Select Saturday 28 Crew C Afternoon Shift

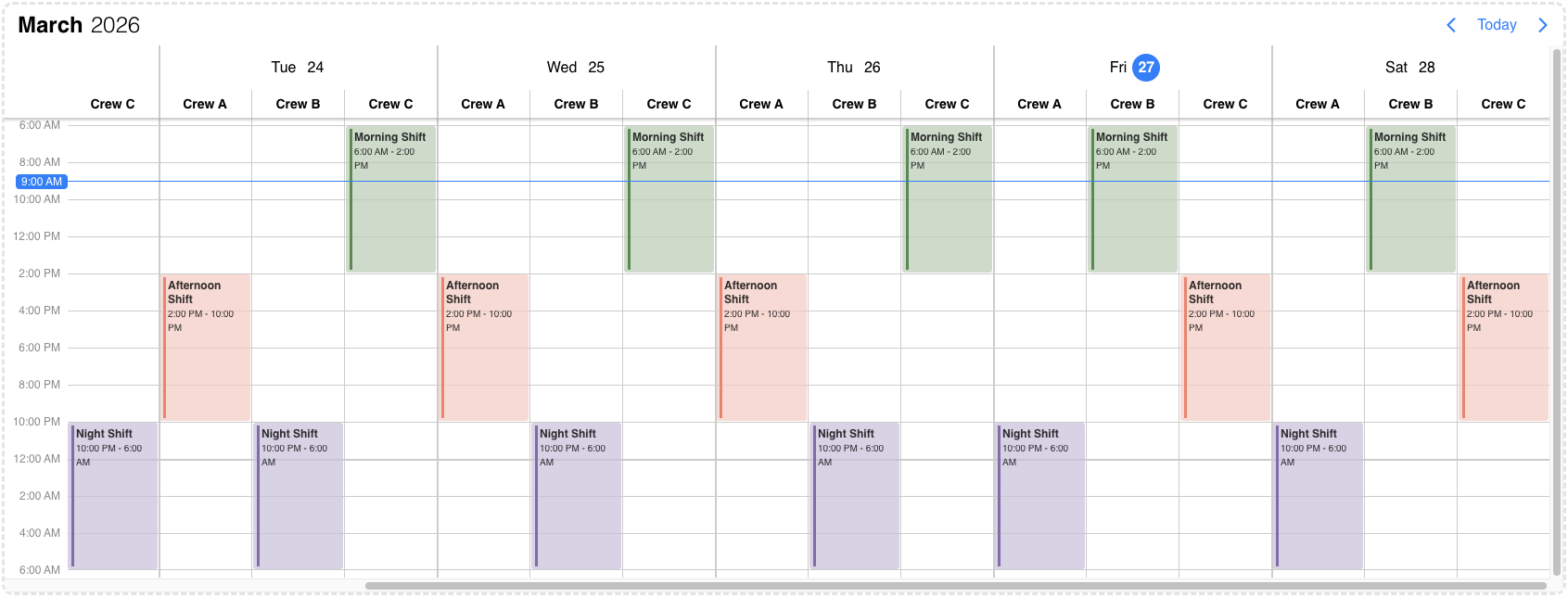pyautogui.click(x=1504, y=347)
